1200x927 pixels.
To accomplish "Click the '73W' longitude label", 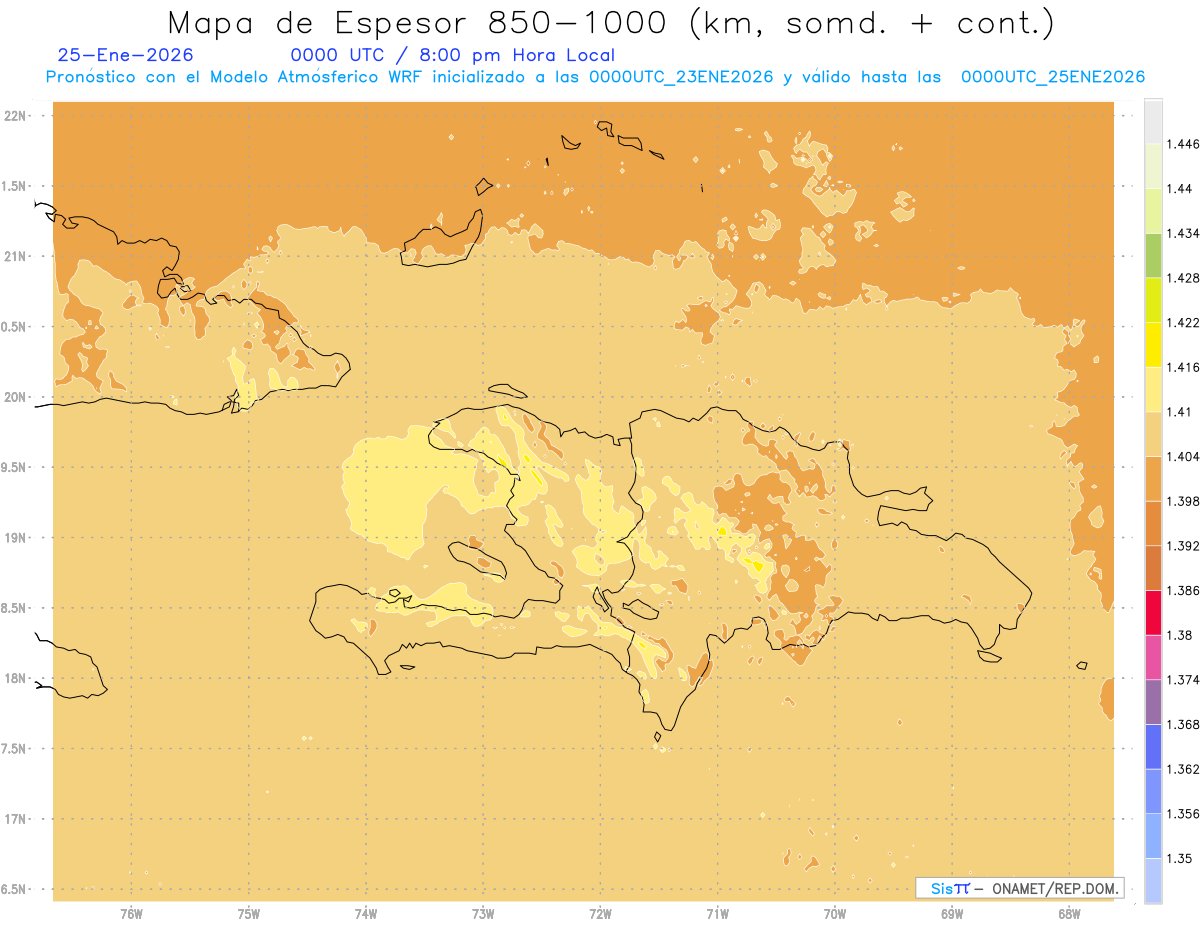I will 483,914.
